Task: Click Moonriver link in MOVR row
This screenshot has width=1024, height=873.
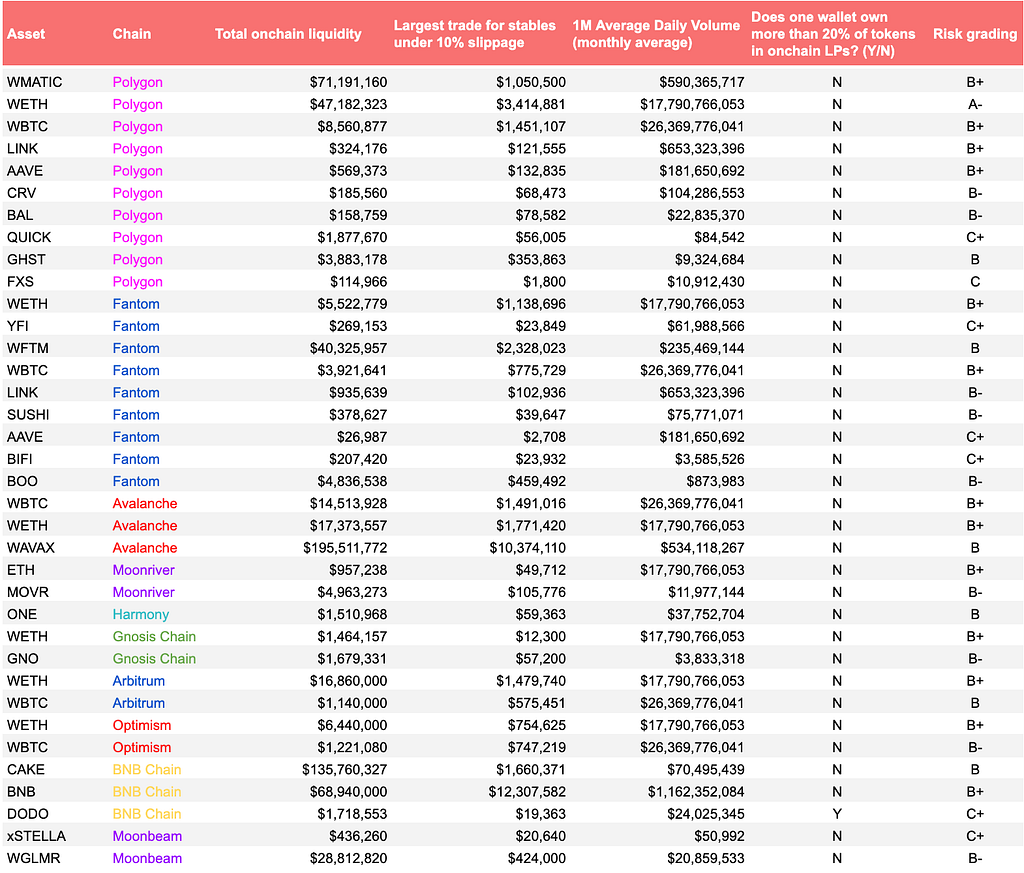Action: (144, 593)
